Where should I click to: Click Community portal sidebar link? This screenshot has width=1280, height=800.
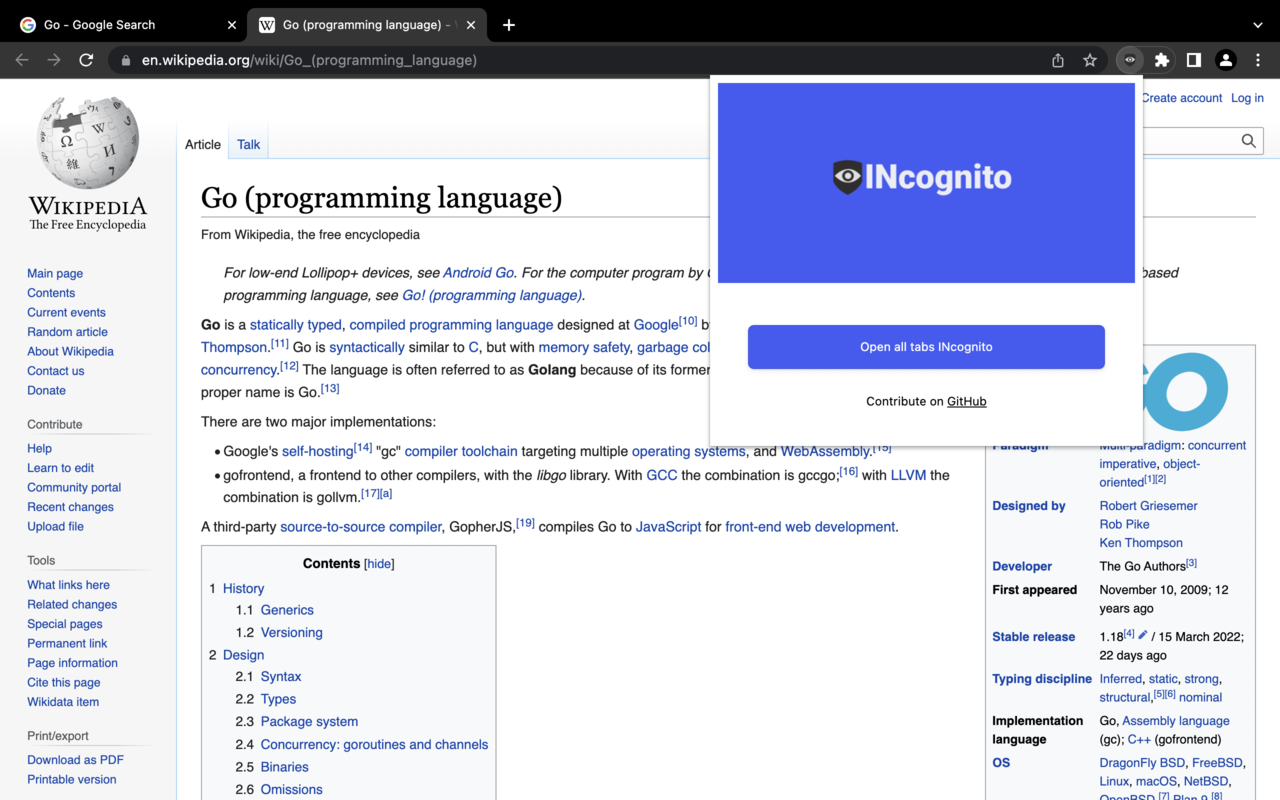click(74, 488)
